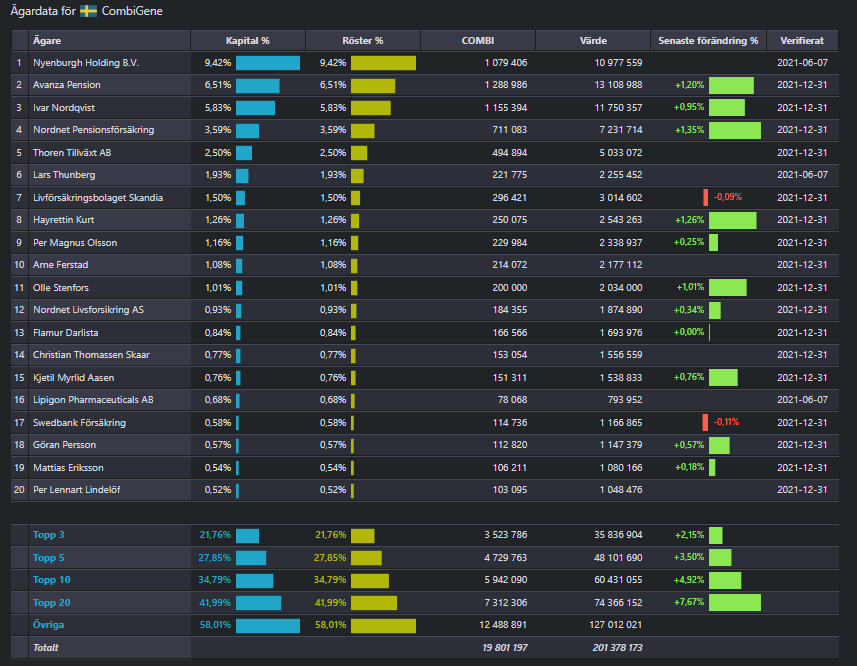Viewport: 857px width, 666px height.
Task: Sort by the Kapital % column header
Action: pos(248,41)
